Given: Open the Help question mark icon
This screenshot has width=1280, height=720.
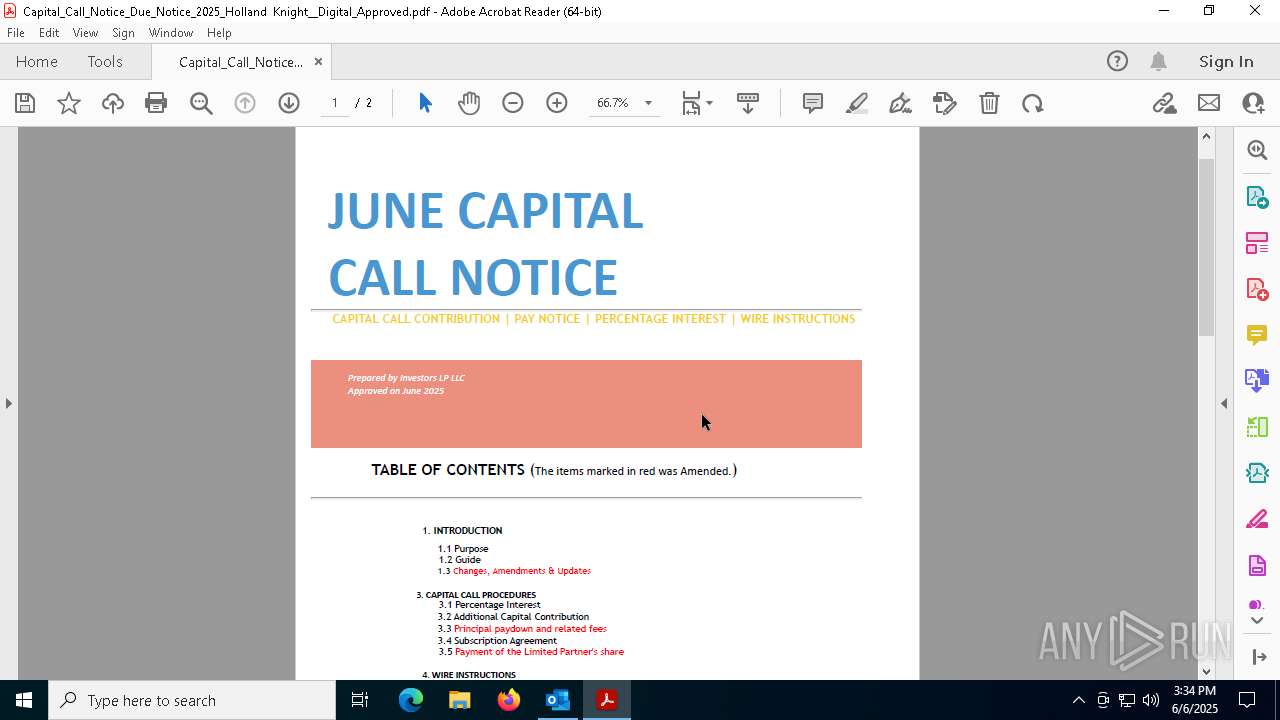Looking at the screenshot, I should click(1117, 62).
